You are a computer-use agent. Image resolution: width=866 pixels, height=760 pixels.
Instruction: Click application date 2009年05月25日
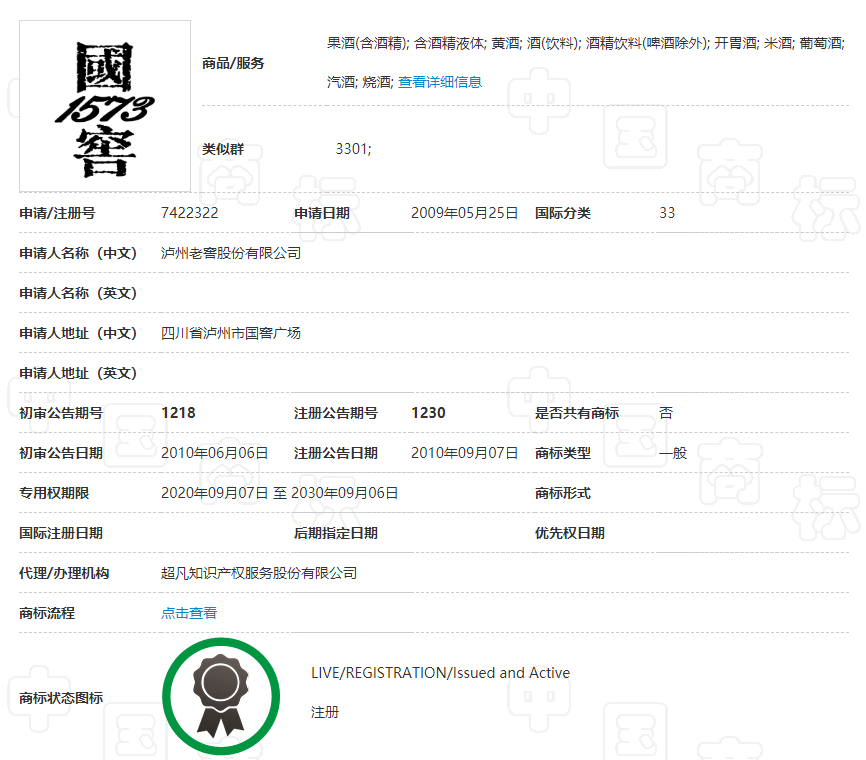tap(465, 213)
